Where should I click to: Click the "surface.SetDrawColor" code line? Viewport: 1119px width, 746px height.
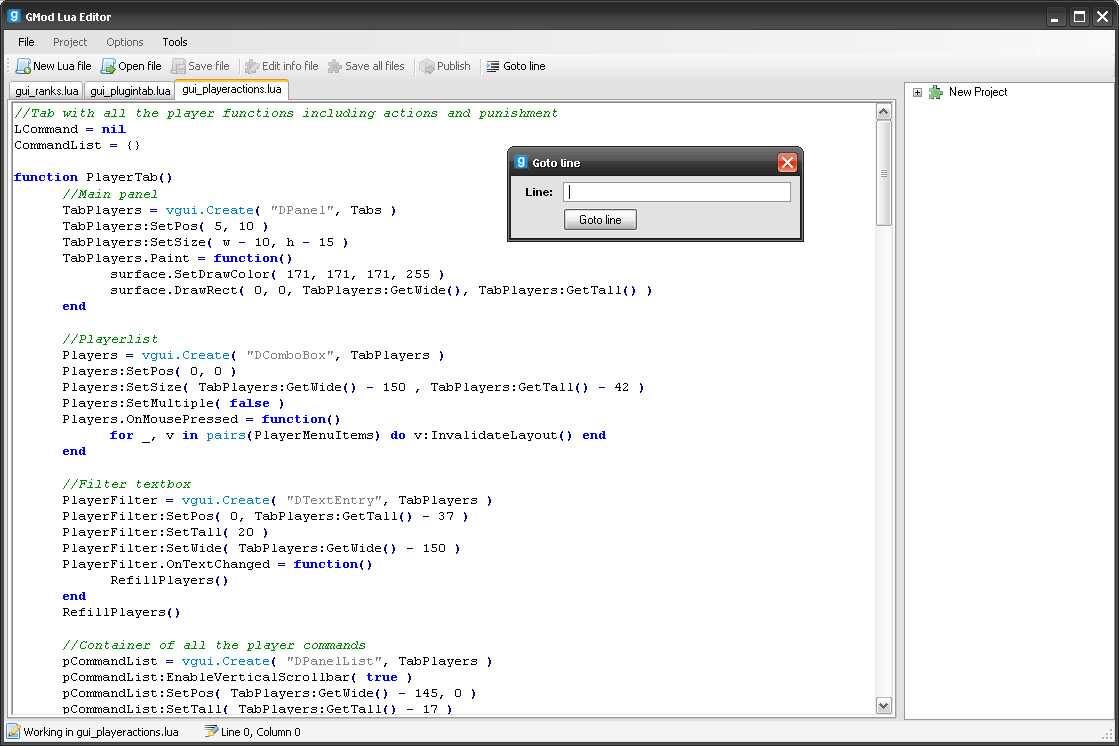tap(277, 274)
